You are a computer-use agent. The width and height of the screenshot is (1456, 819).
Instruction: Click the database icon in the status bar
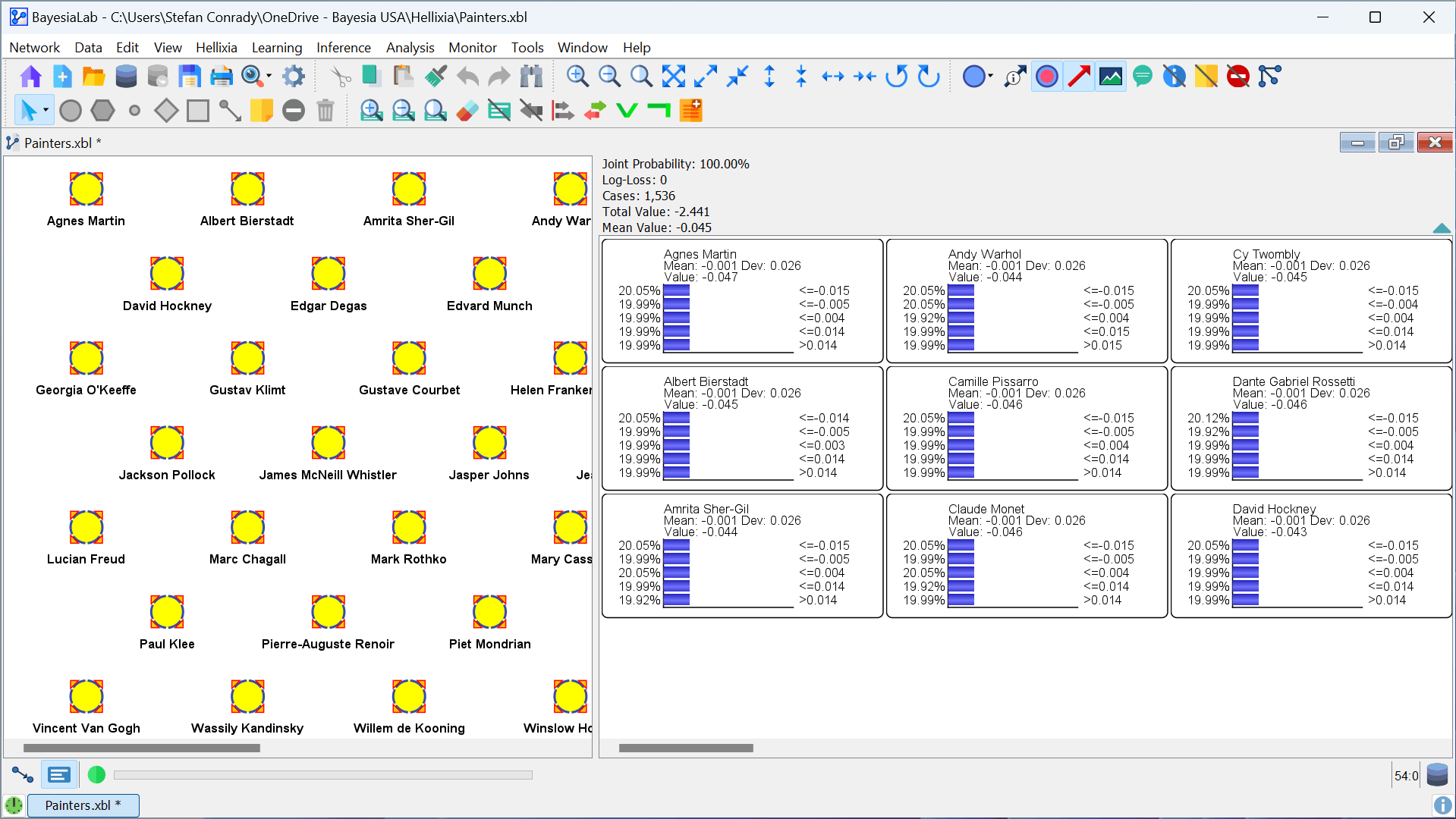[x=1438, y=775]
